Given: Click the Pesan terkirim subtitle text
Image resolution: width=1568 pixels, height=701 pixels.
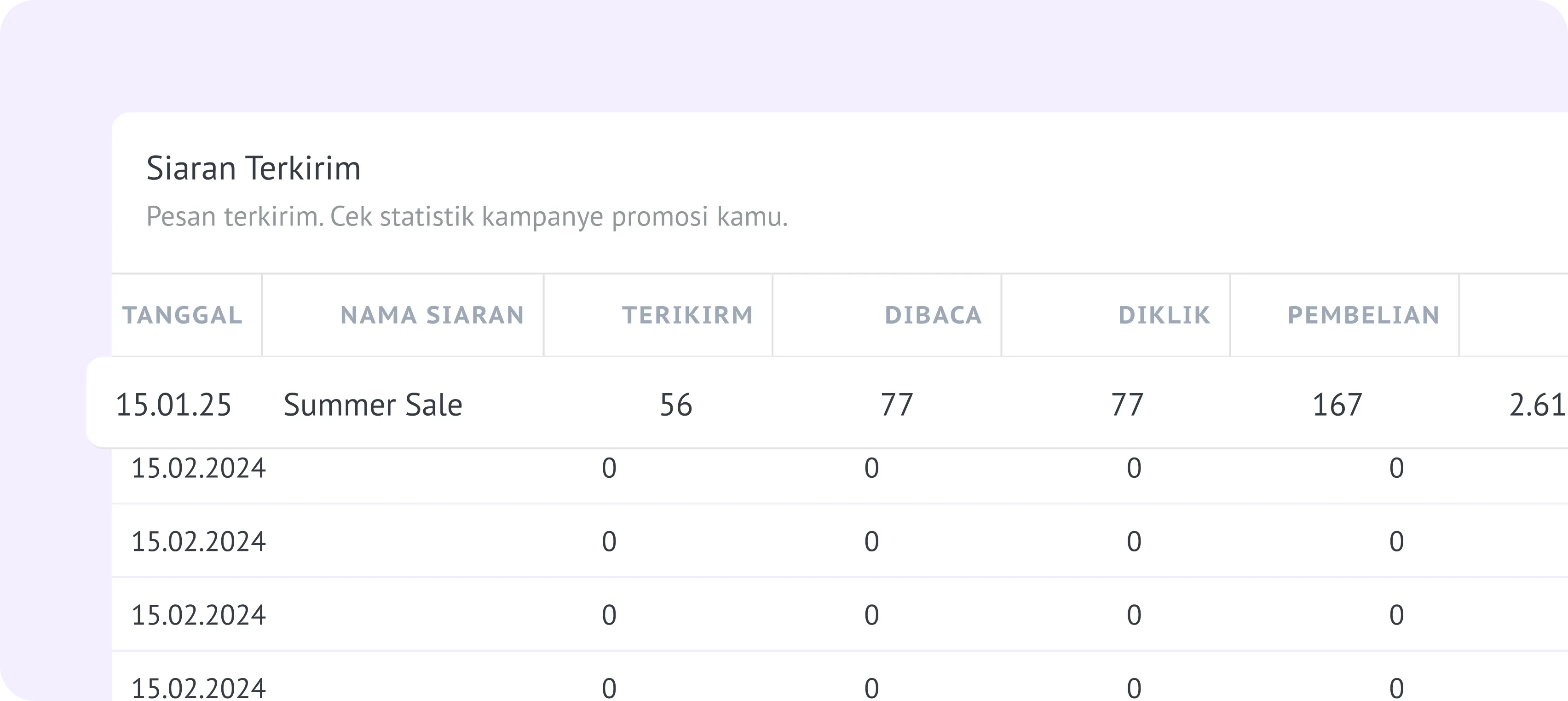Looking at the screenshot, I should (x=467, y=216).
